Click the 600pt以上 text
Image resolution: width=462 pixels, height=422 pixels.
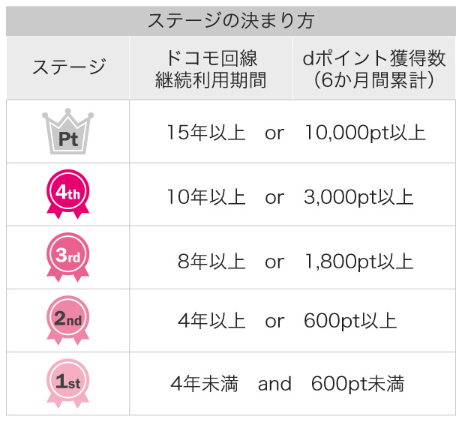(350, 321)
